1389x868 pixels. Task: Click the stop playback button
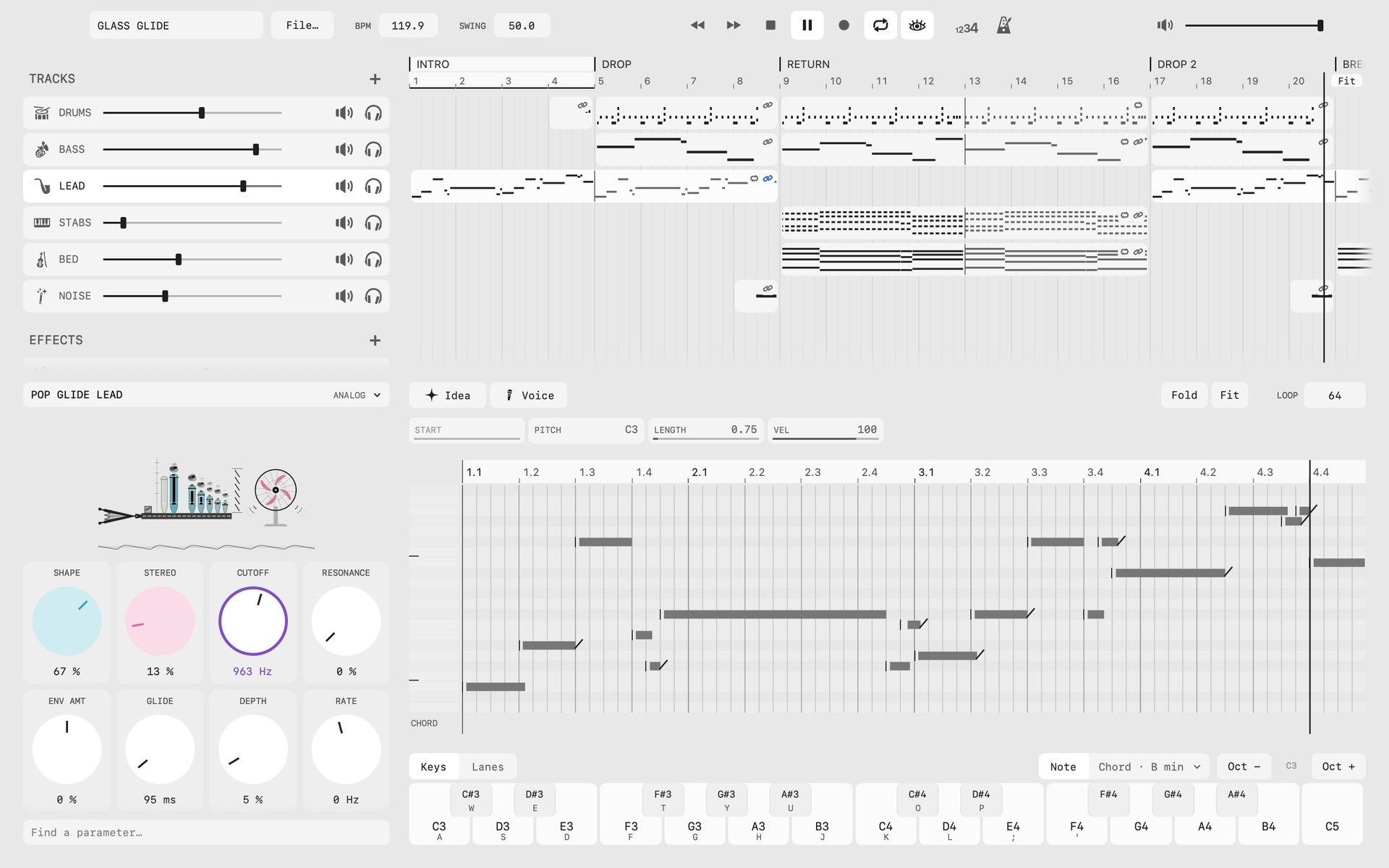(770, 25)
